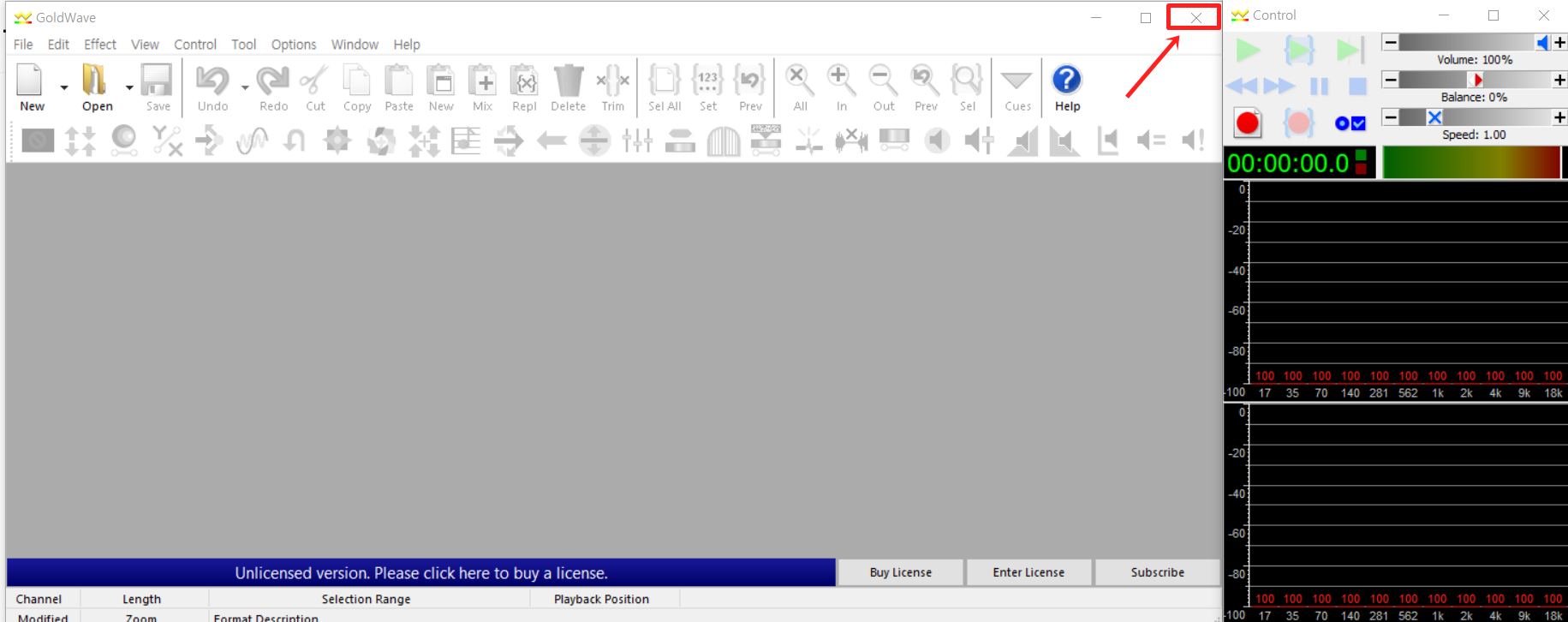Click the play-to-end button in Control
This screenshot has height=622, width=1568.
click(1350, 51)
